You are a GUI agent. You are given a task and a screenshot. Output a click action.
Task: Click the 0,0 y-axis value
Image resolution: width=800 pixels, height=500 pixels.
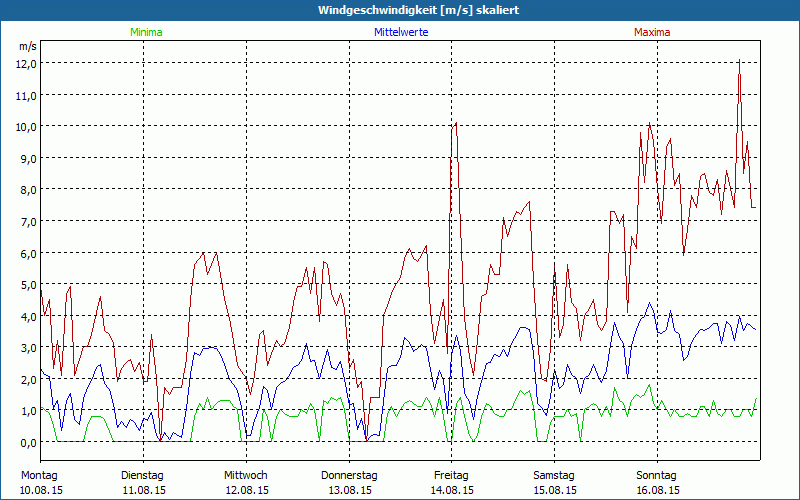[29, 443]
